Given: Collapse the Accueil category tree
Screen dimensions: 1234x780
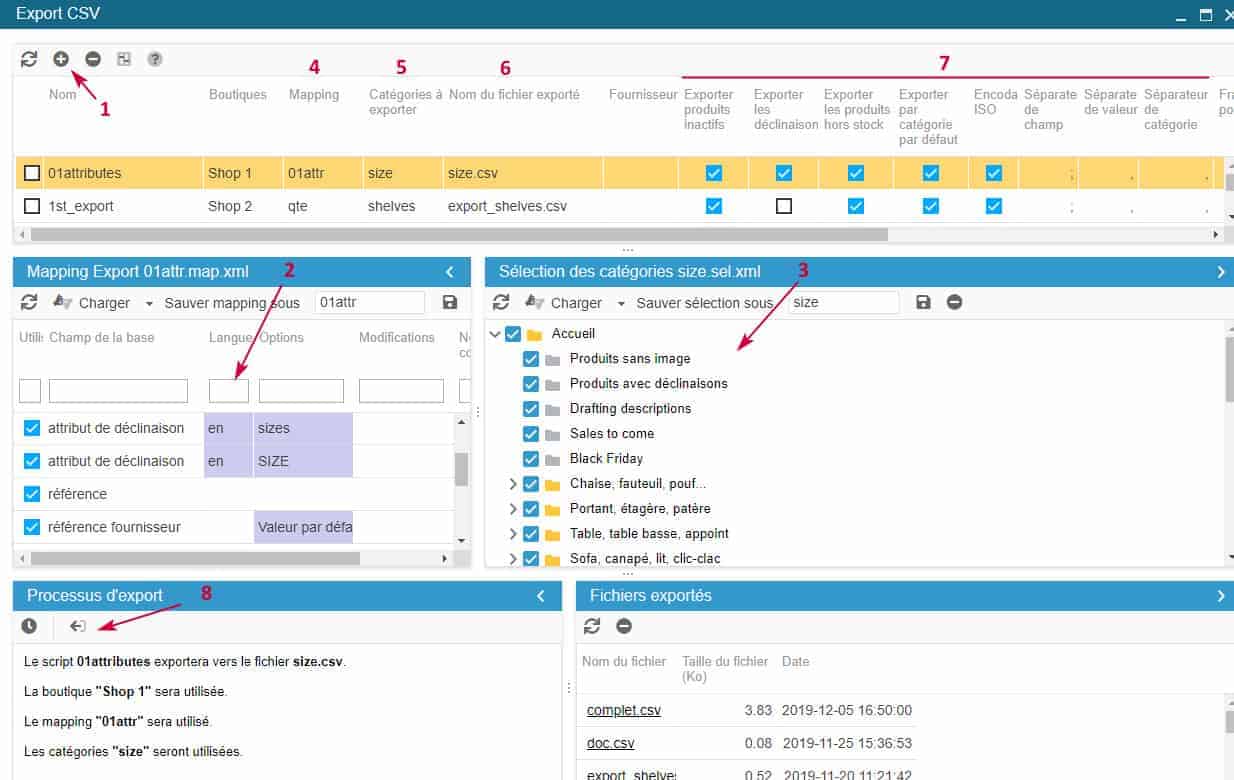Looking at the screenshot, I should [x=495, y=334].
